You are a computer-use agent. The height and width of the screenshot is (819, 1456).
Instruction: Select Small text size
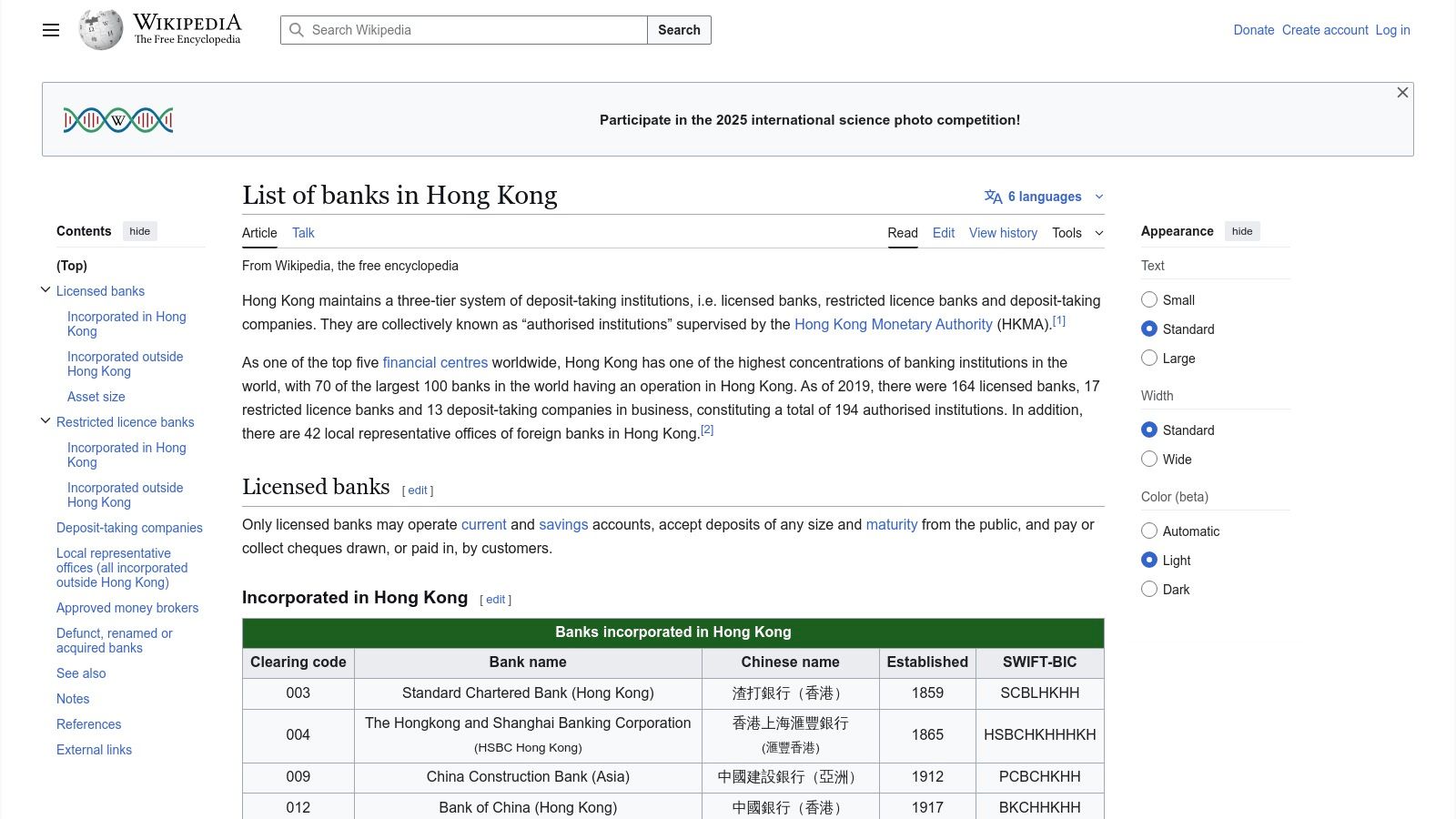1149,299
